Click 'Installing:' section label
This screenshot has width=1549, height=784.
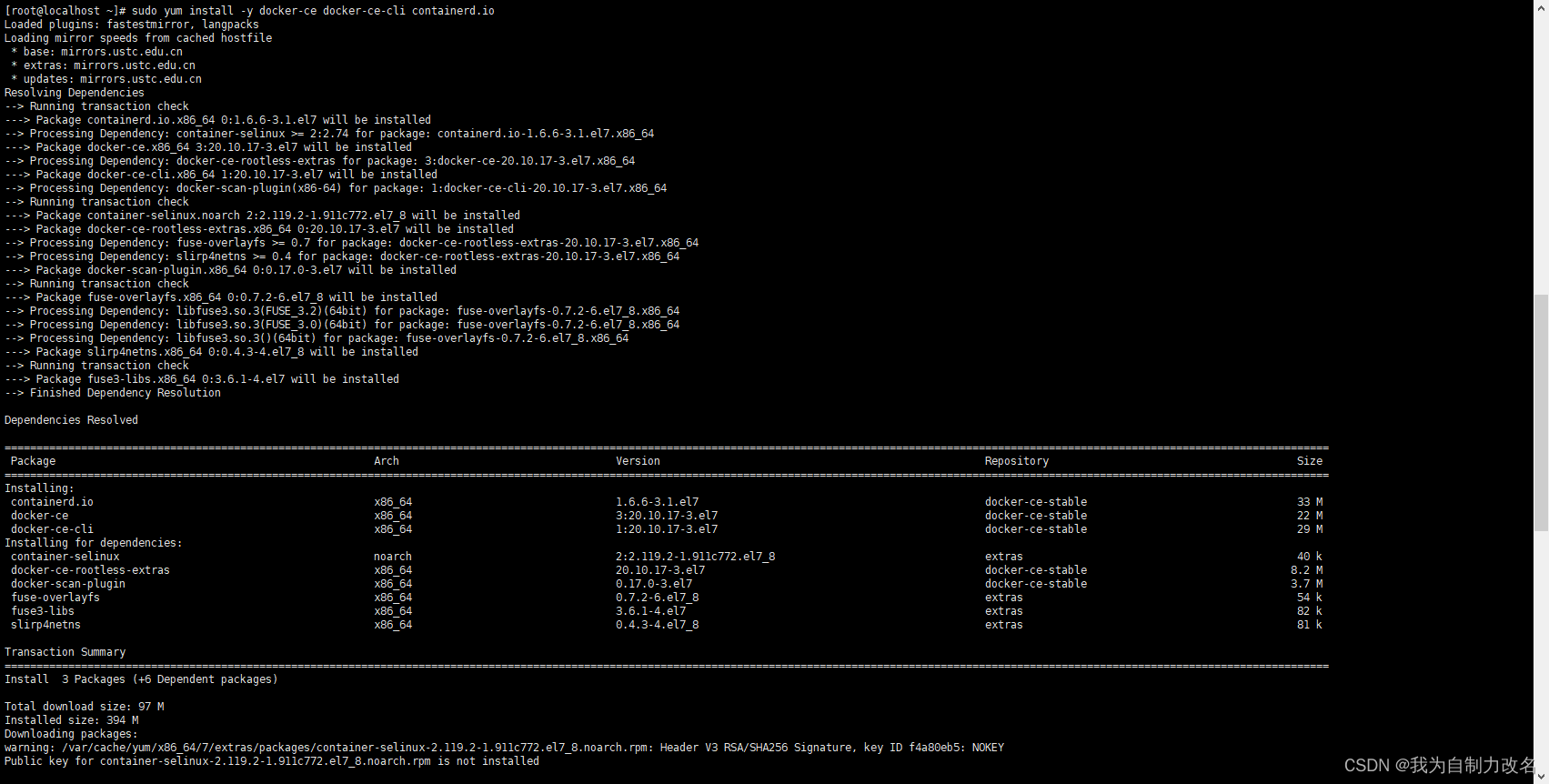pos(39,488)
